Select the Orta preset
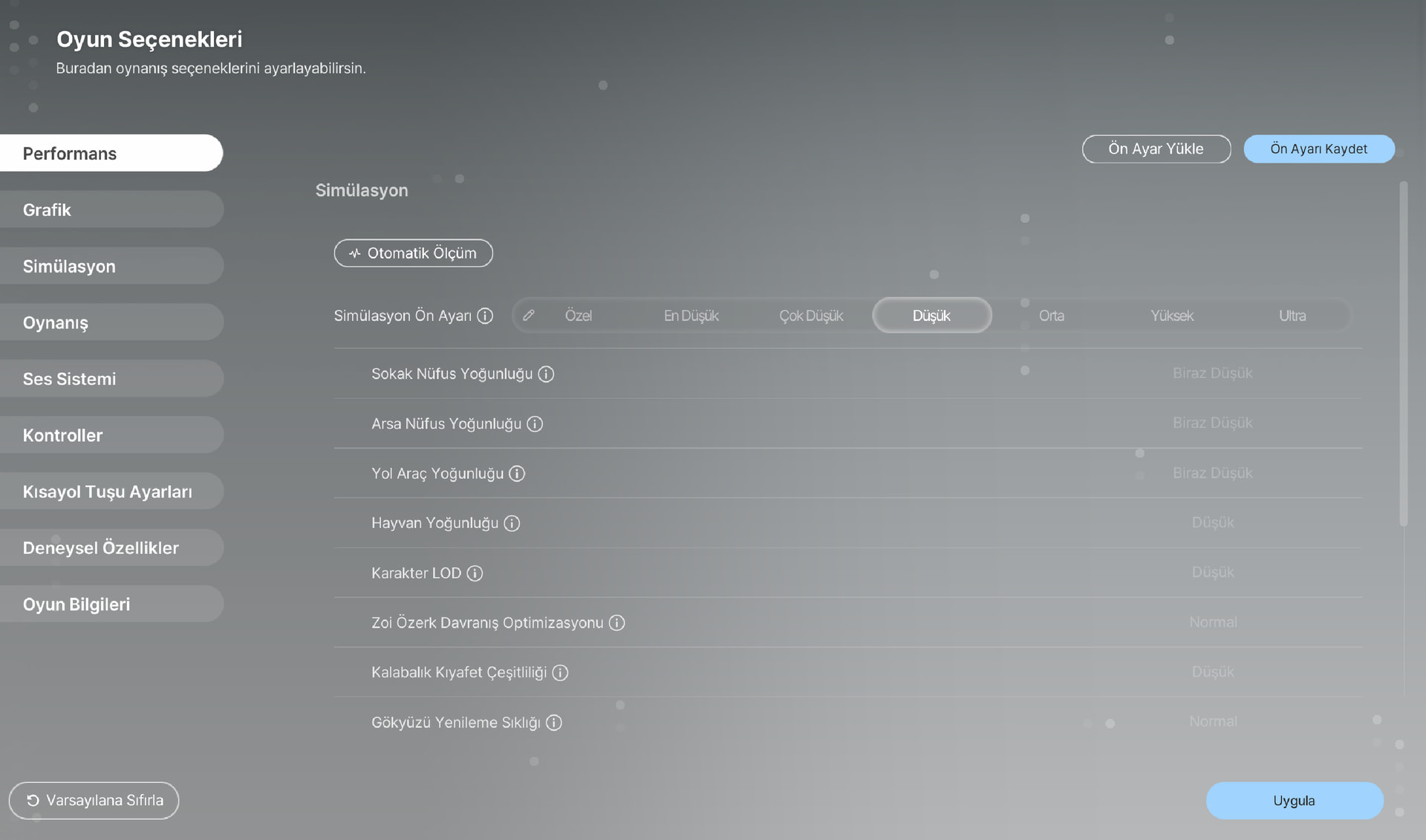Screen dimensions: 1426x840 1052,316
